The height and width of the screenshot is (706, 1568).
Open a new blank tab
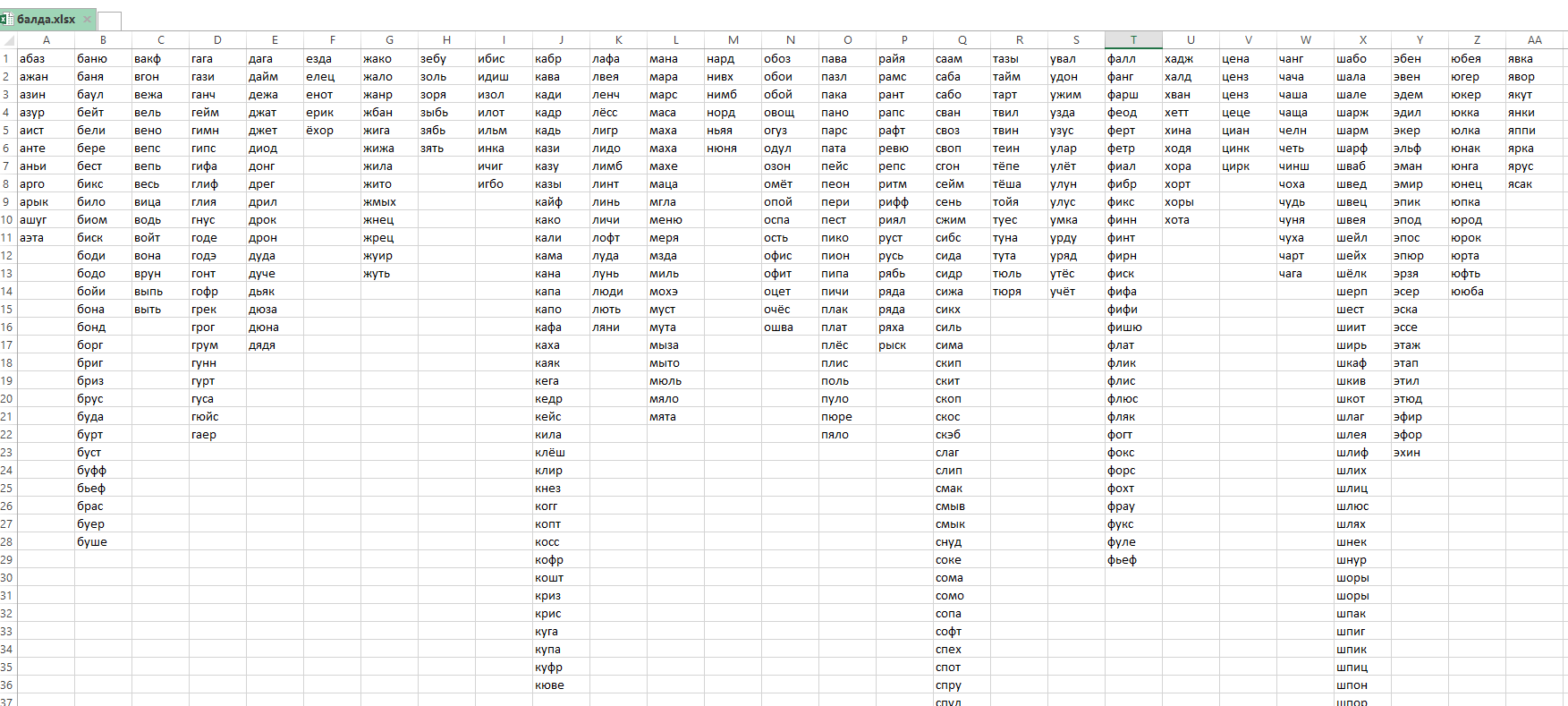coord(109,21)
